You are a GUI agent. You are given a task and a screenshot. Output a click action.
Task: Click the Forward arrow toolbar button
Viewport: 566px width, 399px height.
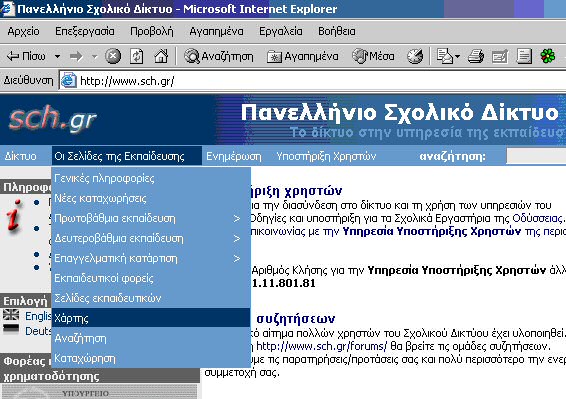(76, 57)
